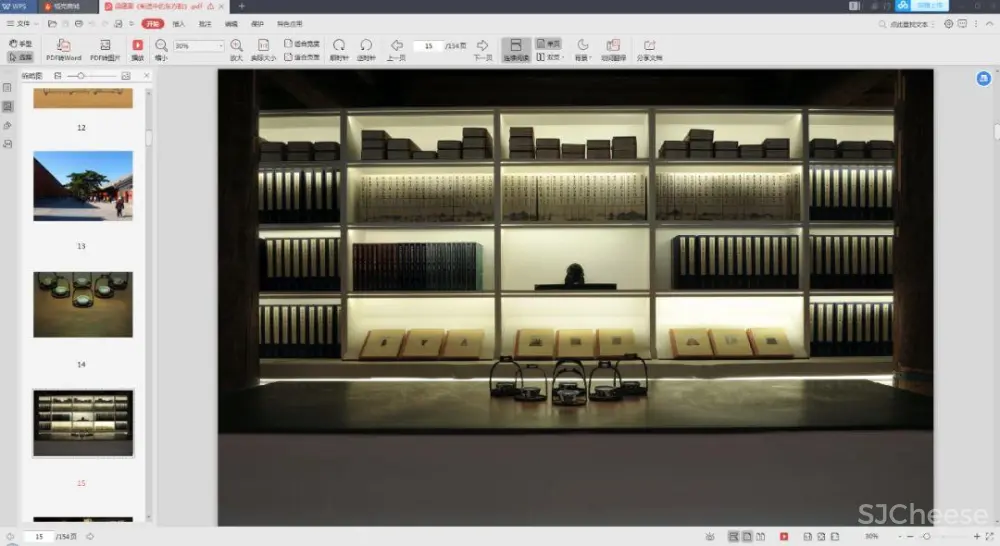The height and width of the screenshot is (546, 1000).
Task: Click the 划词翻译 translate icon
Action: pyautogui.click(x=613, y=46)
